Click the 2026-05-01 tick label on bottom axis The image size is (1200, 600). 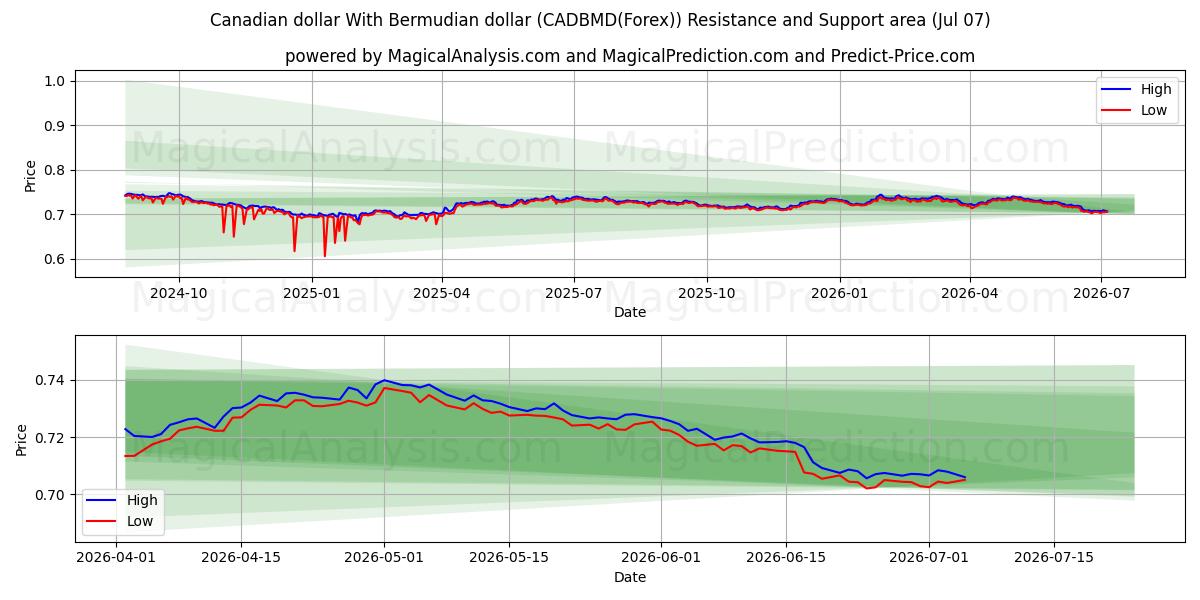[x=384, y=560]
